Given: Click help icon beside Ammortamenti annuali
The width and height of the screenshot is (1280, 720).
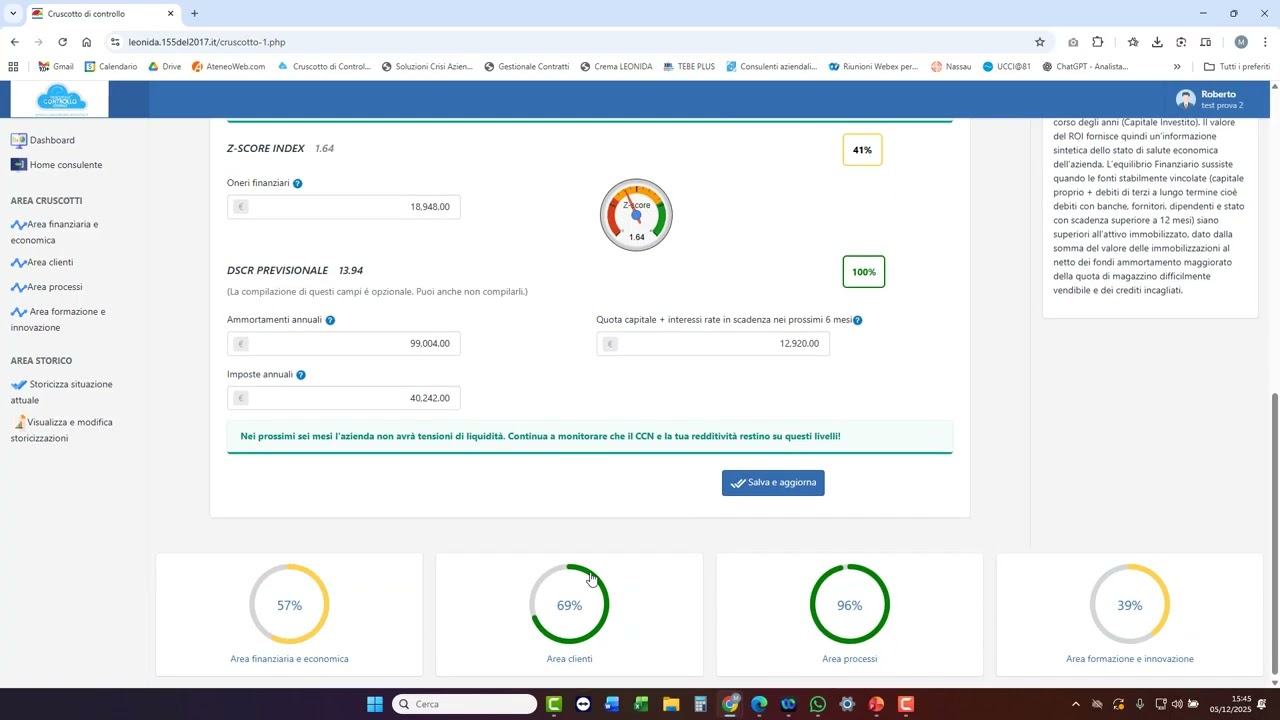Looking at the screenshot, I should (330, 321).
